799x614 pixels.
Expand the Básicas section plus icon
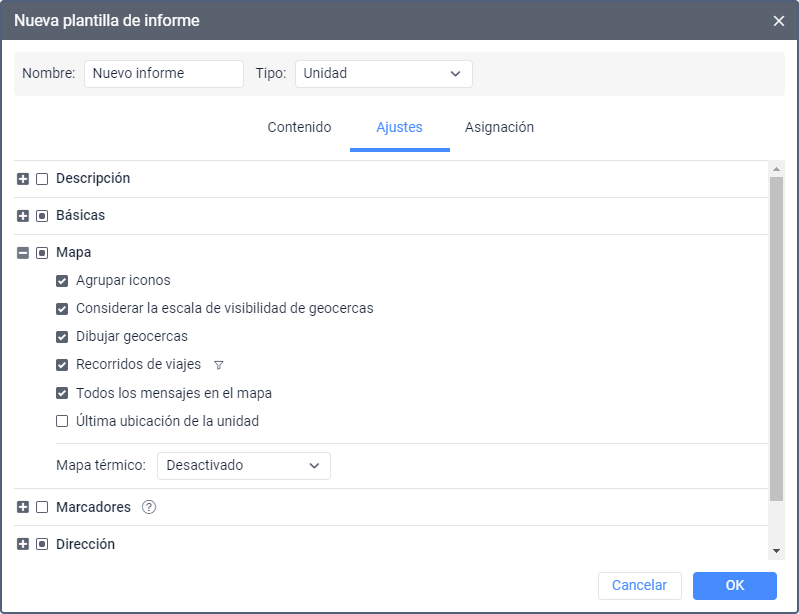pos(23,216)
